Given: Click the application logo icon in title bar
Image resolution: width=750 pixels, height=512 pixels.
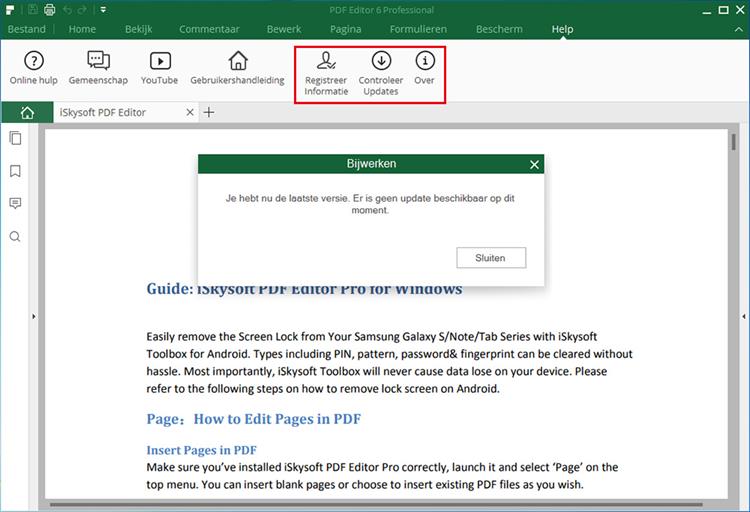Looking at the screenshot, I should (10, 10).
